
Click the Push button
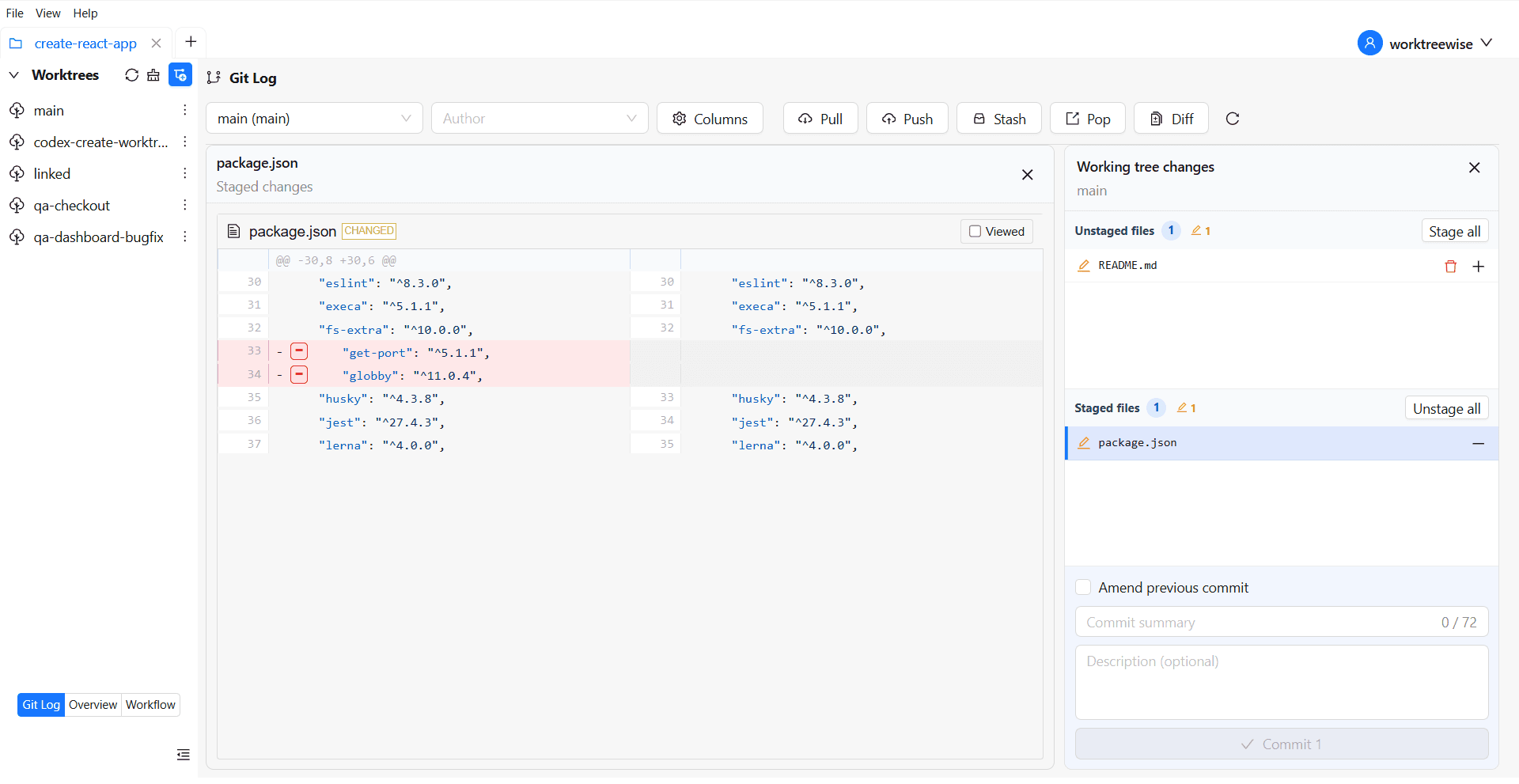click(907, 119)
